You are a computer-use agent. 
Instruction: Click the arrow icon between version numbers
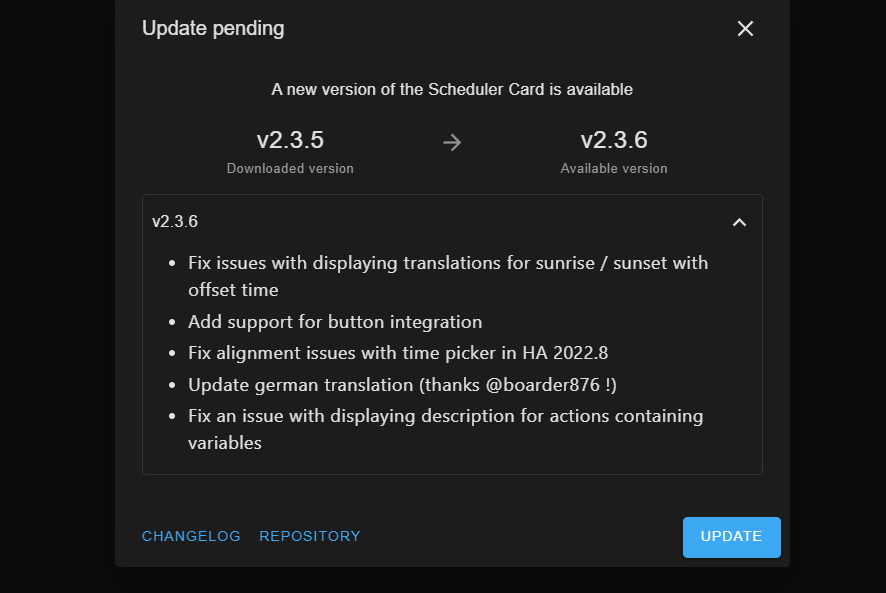pyautogui.click(x=452, y=141)
